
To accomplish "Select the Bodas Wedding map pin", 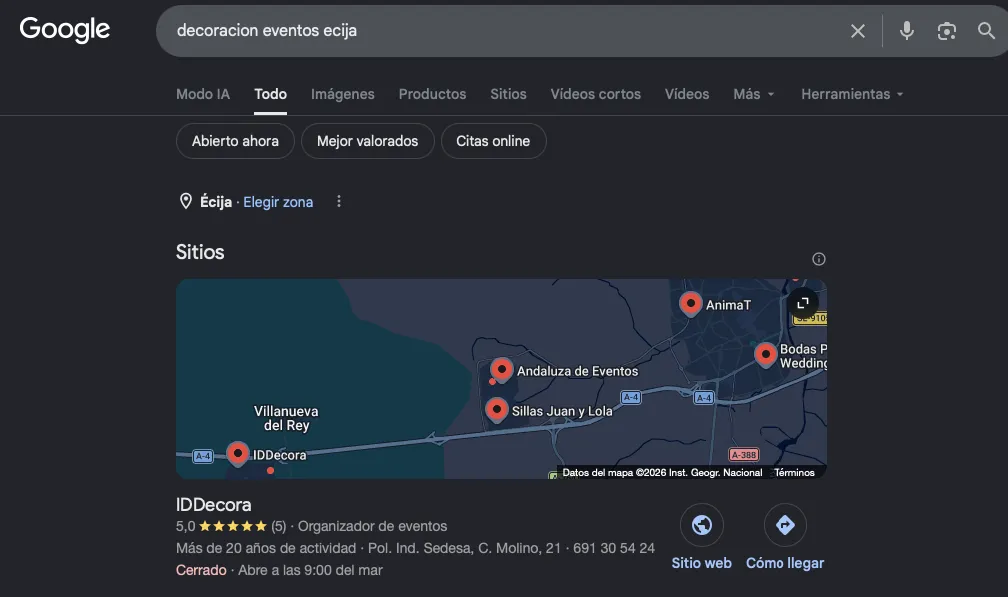I will 766,354.
